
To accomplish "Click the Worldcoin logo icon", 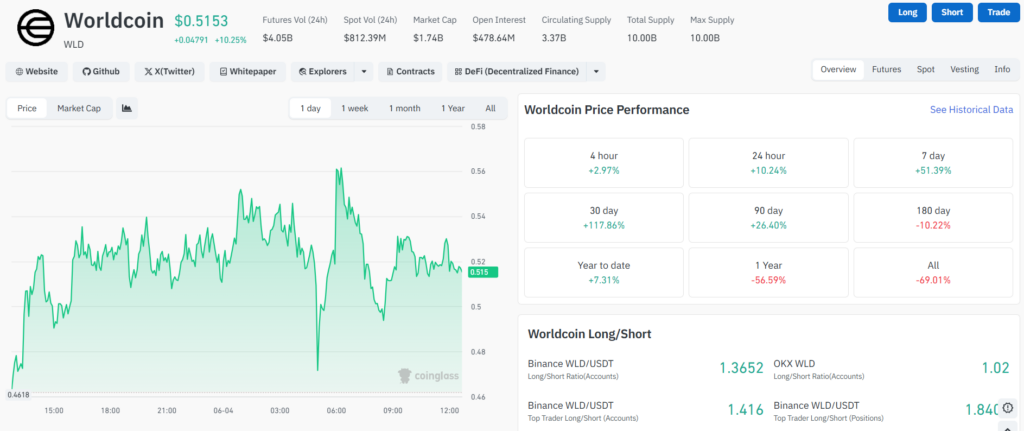I will [37, 29].
